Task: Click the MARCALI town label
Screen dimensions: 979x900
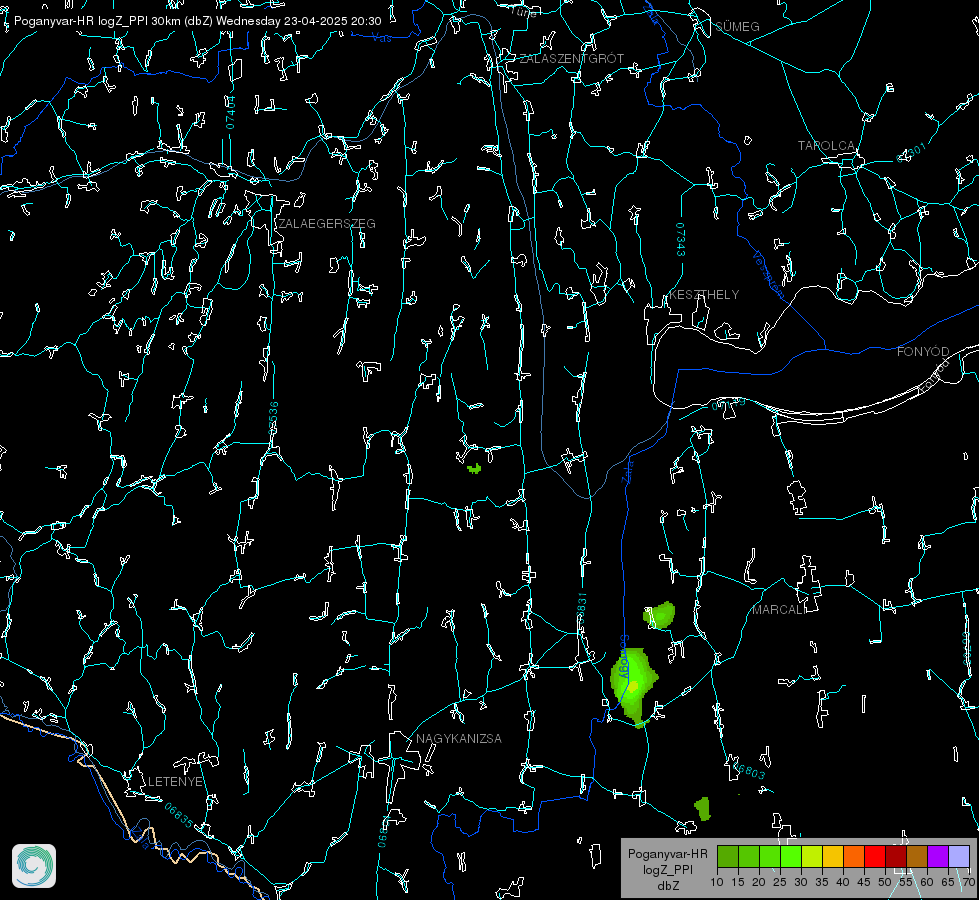Action: 779,610
